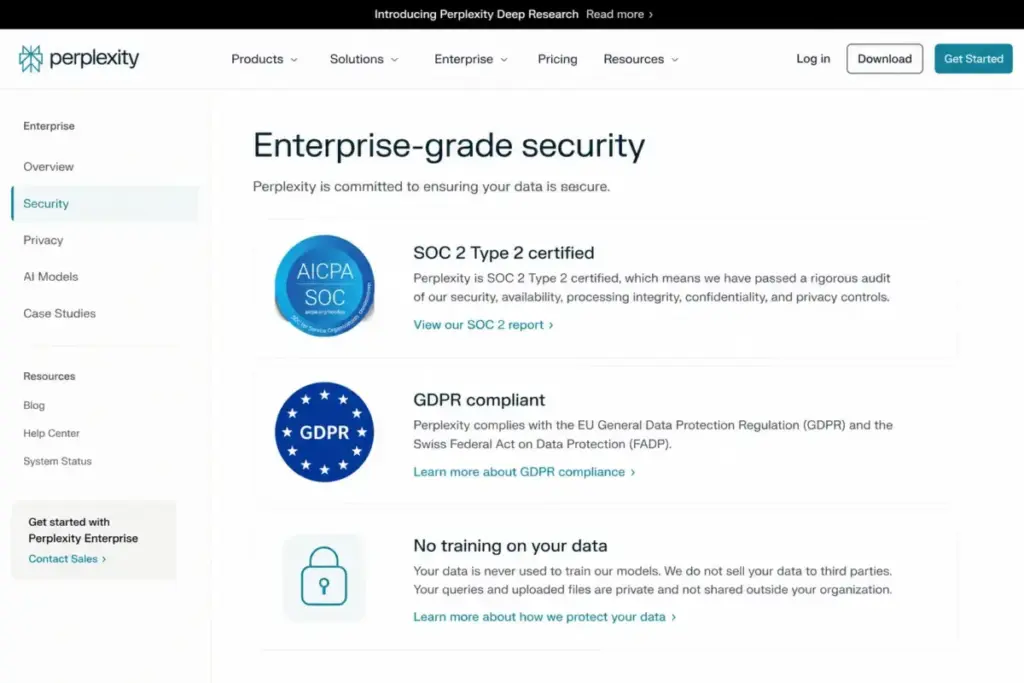The height and width of the screenshot is (683, 1024).
Task: Click Log in
Action: [813, 59]
